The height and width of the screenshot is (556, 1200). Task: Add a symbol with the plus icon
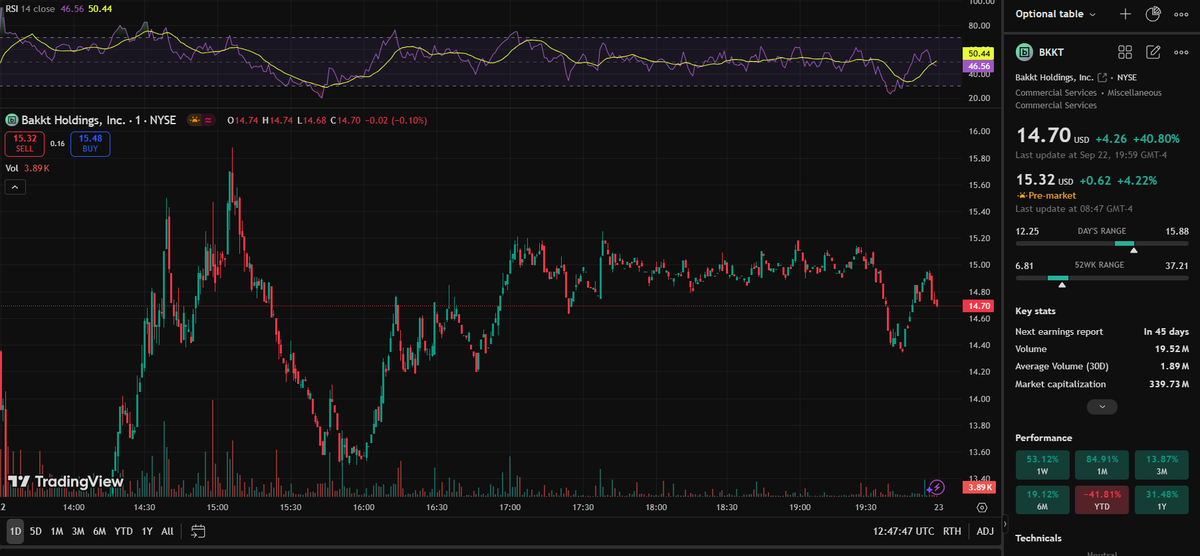[1125, 14]
